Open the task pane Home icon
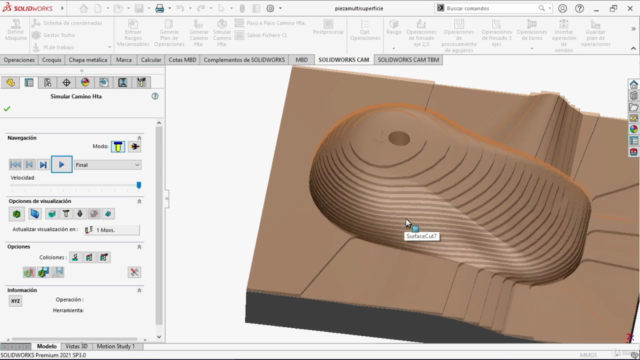The image size is (640, 360). click(633, 84)
